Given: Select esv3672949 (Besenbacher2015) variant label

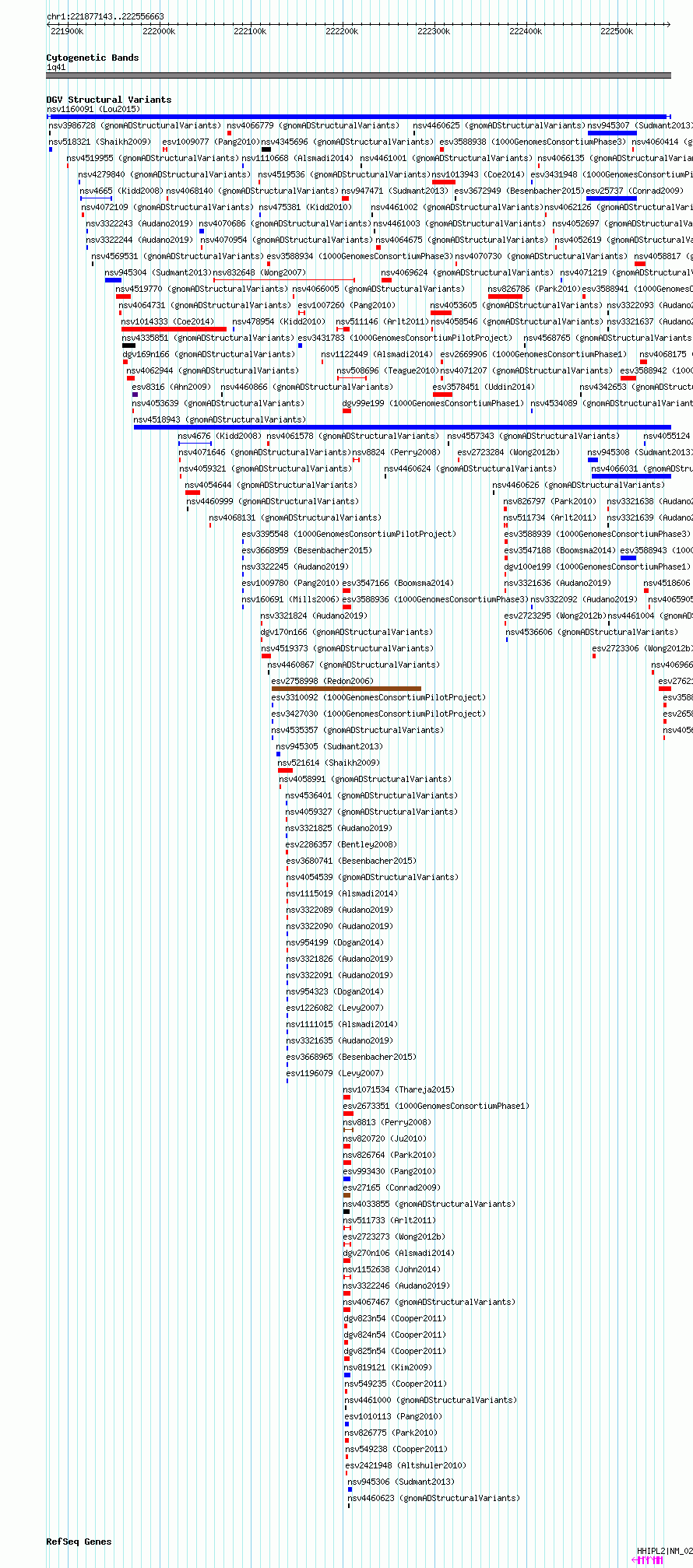Looking at the screenshot, I should click(519, 191).
